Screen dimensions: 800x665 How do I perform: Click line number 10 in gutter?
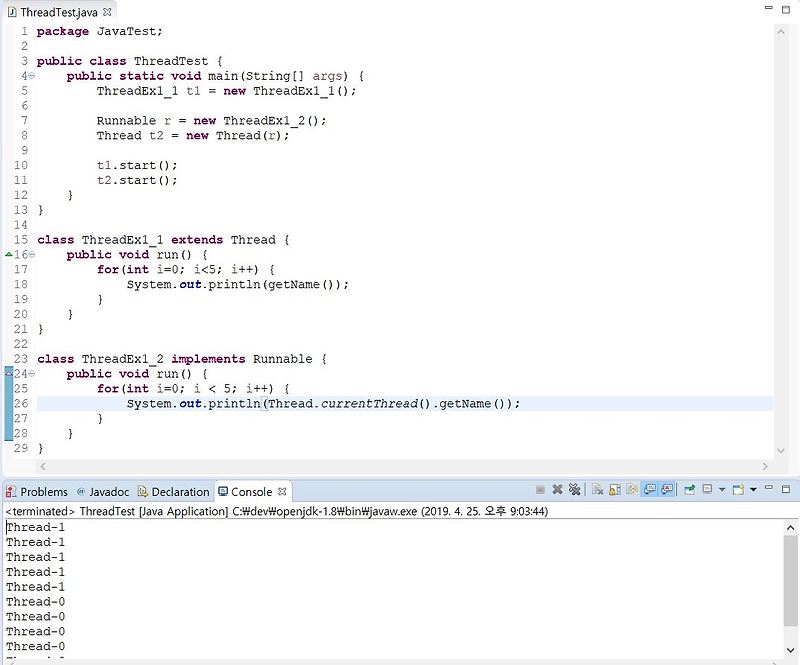[x=21, y=165]
